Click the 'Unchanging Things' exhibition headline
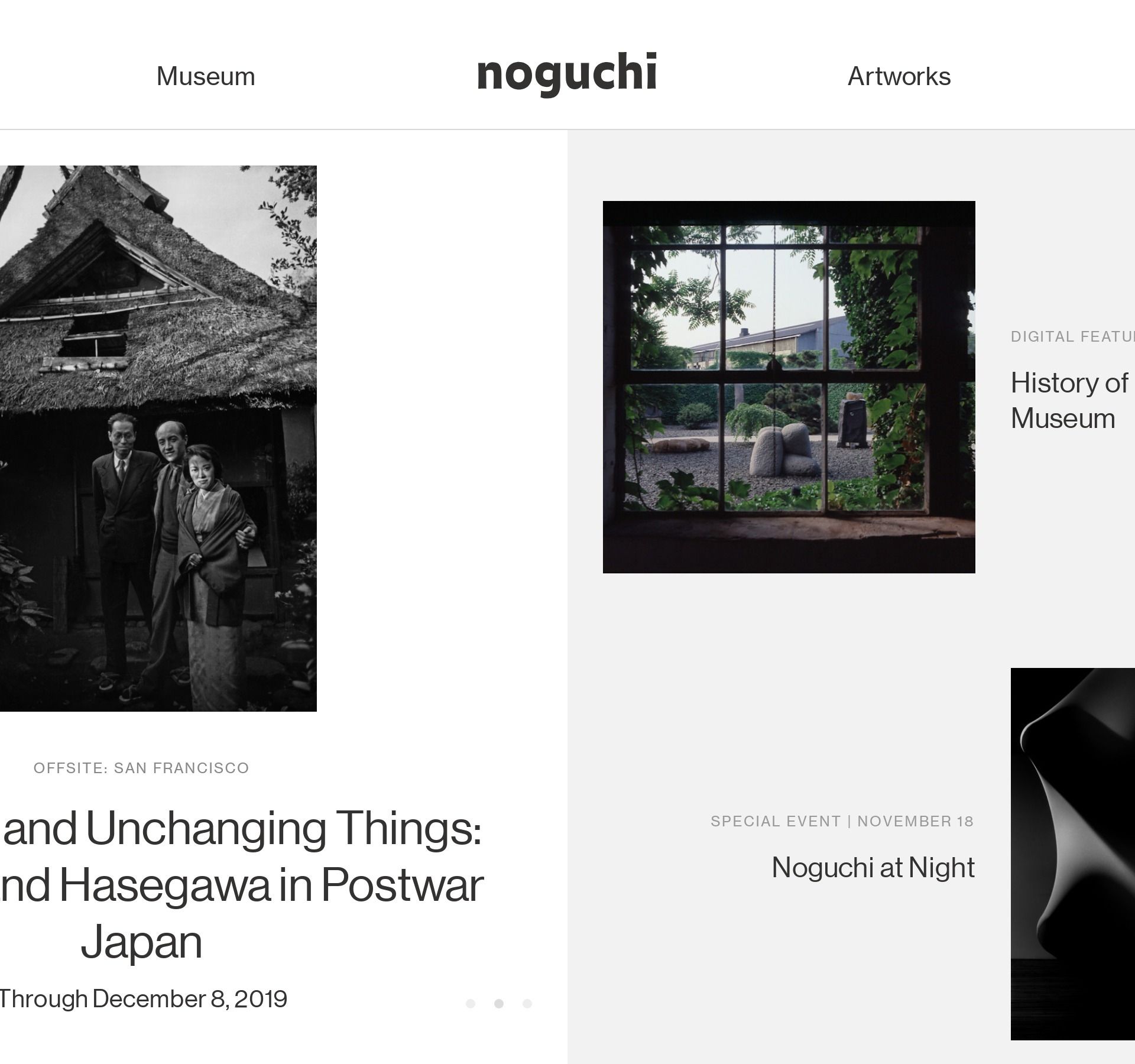This screenshot has width=1135, height=1064. coord(242,828)
